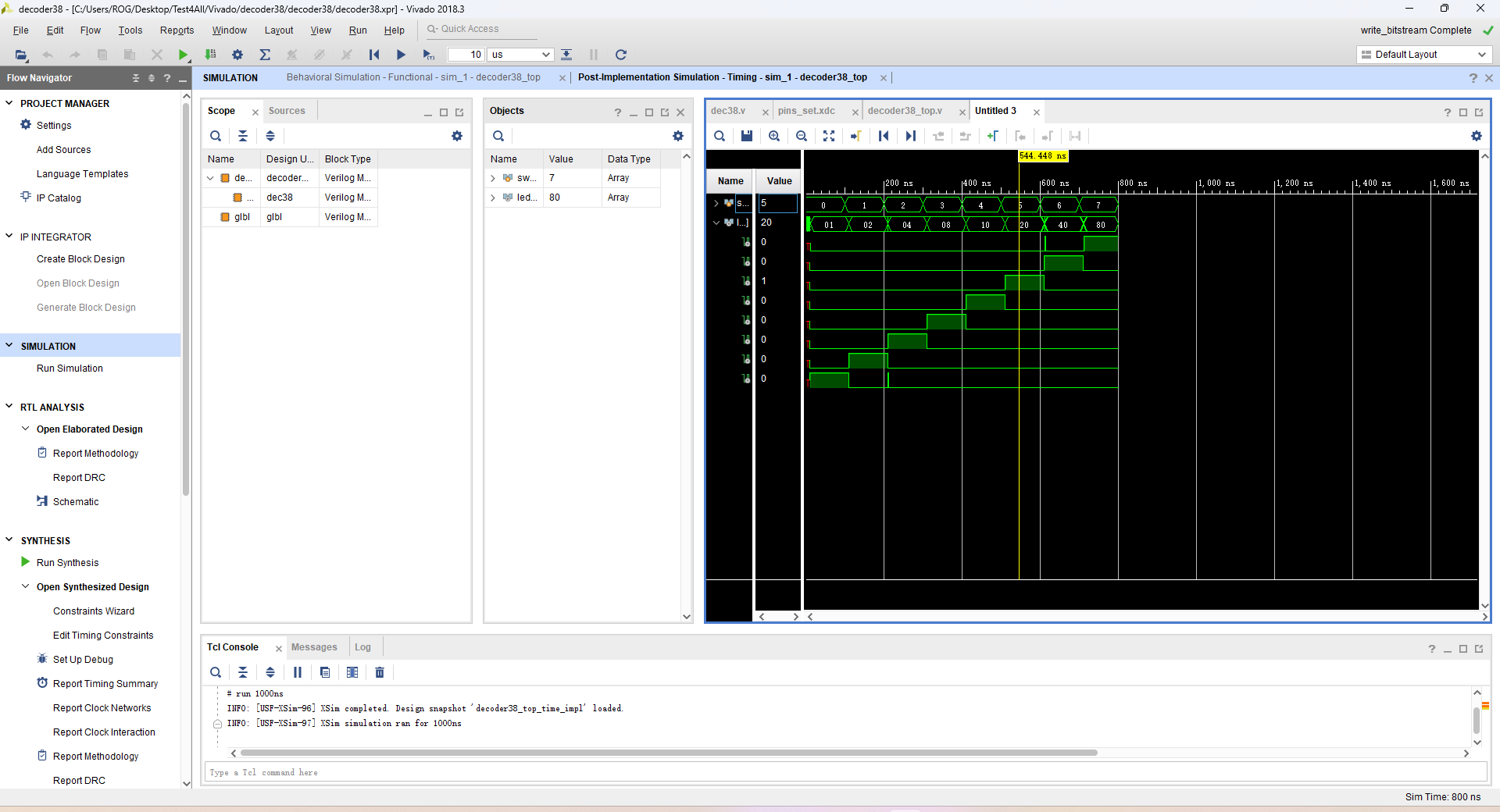Go to waveform time zero
Viewport: 1500px width, 812px height.
tap(884, 136)
